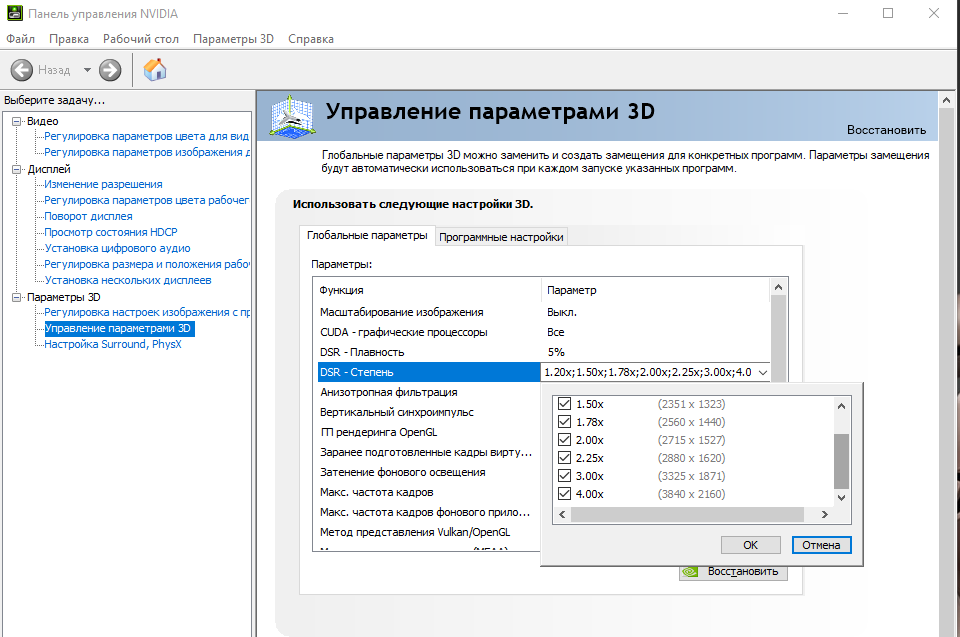
Task: Click NVIDIA logo on Восстановить button
Action: coord(691,571)
